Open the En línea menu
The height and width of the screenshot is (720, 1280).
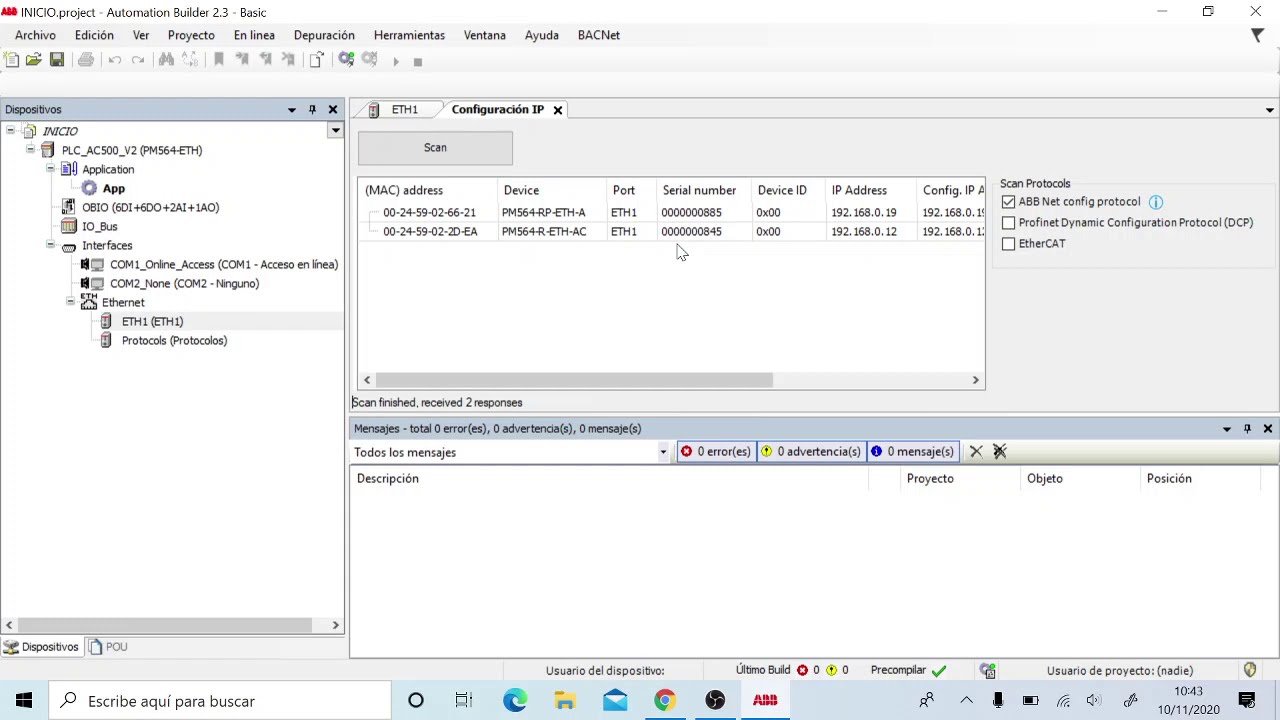click(254, 35)
